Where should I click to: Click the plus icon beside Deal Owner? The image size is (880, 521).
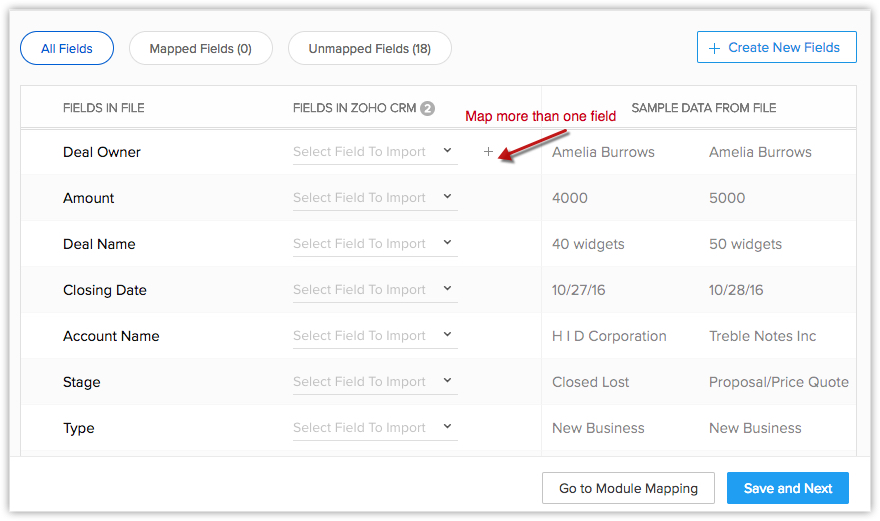point(488,152)
